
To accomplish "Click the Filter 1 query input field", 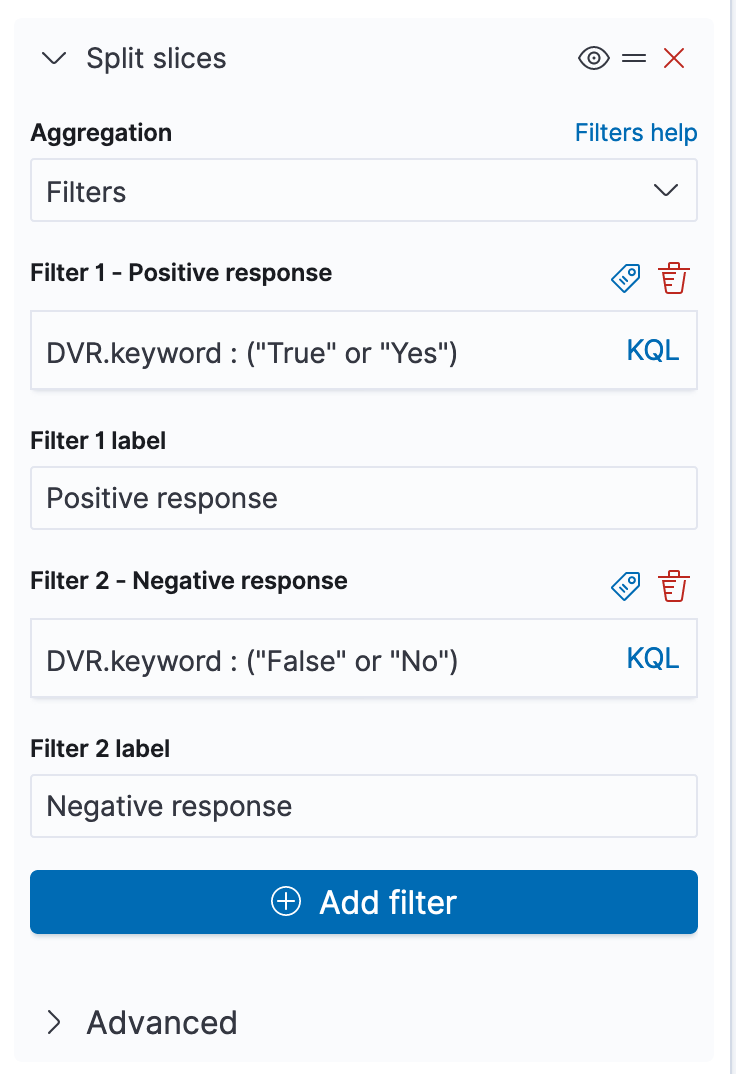I will [320, 352].
